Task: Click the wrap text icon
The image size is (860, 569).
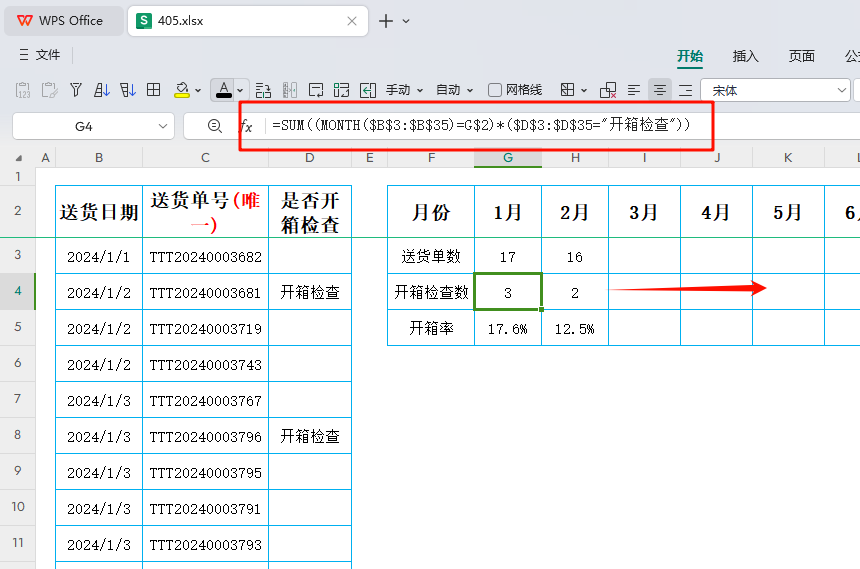Action: coord(316,90)
